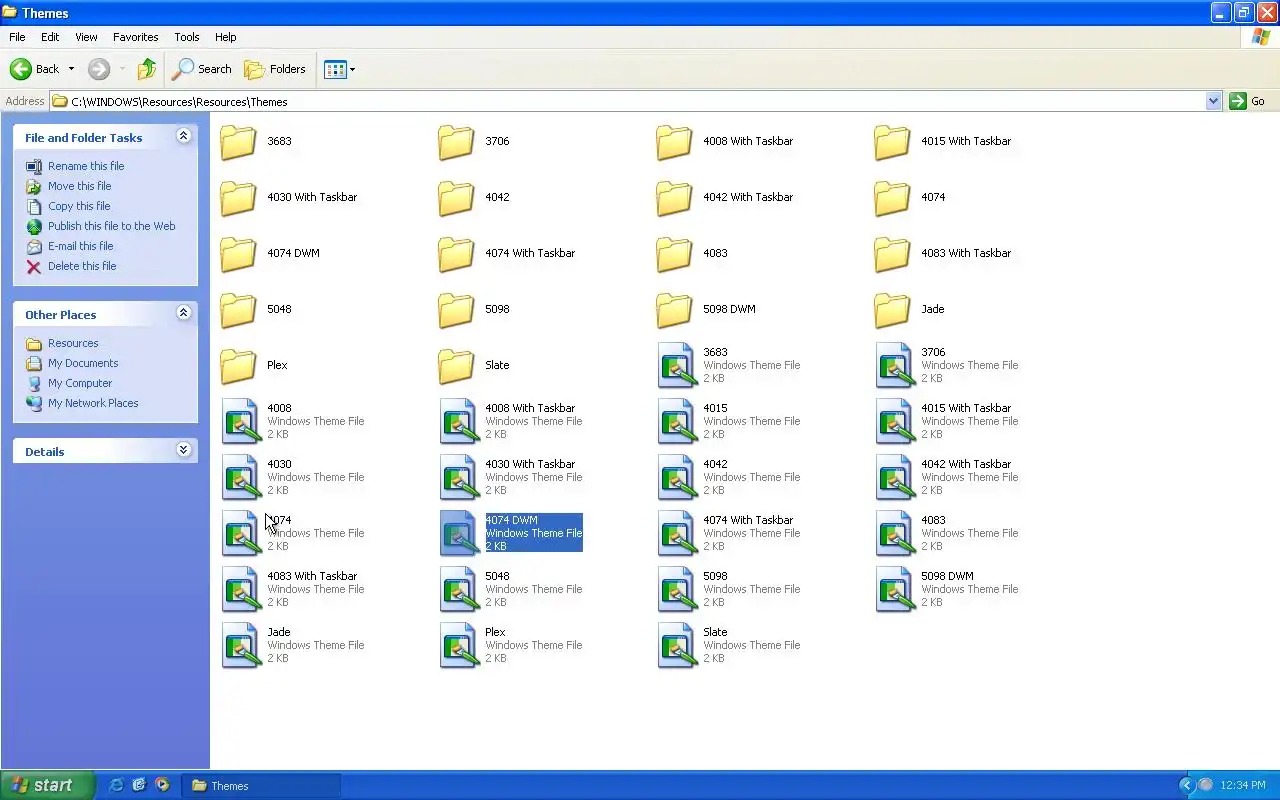Select the 4074 DWM folder icon

(238, 253)
